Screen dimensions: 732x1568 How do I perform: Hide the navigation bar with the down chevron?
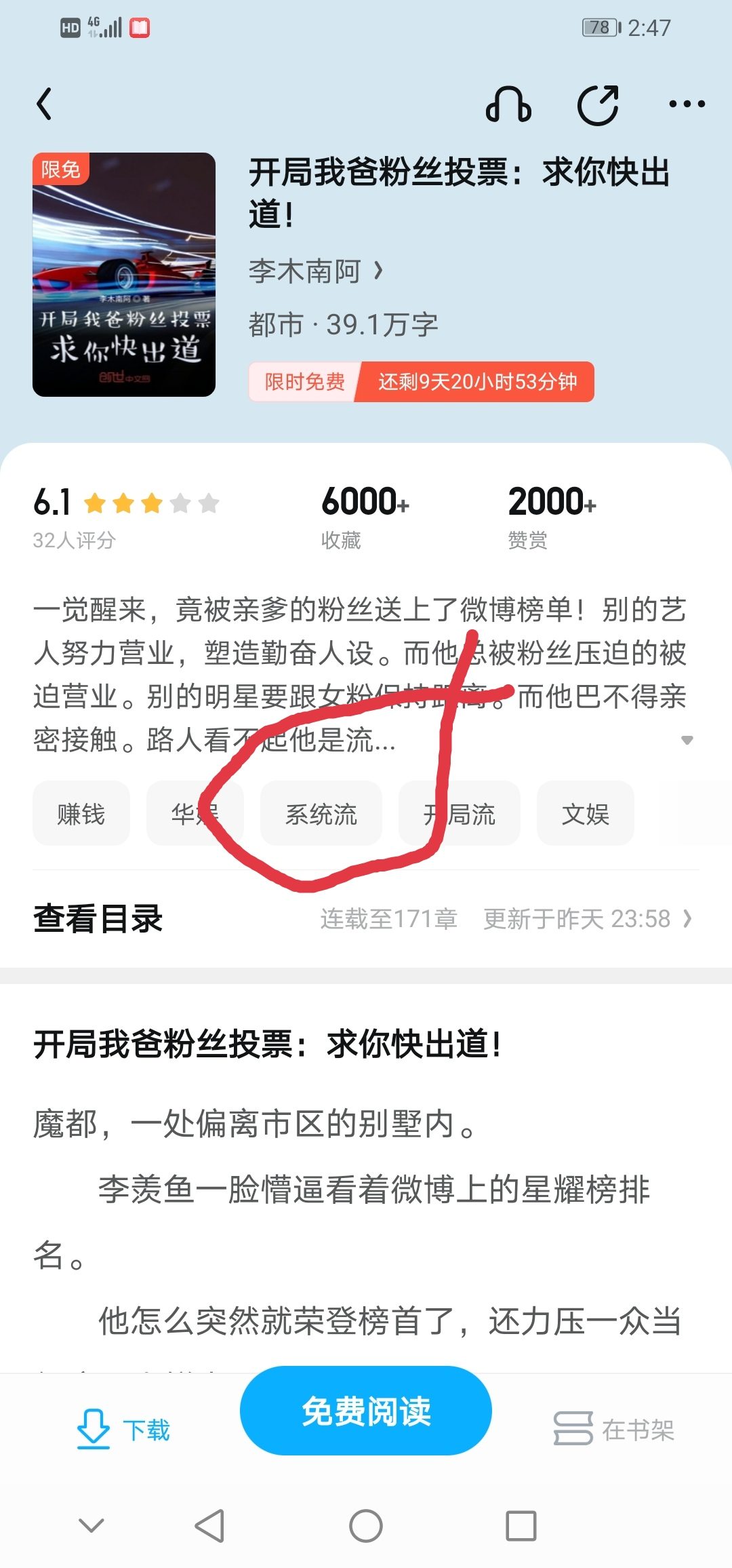[x=91, y=1526]
